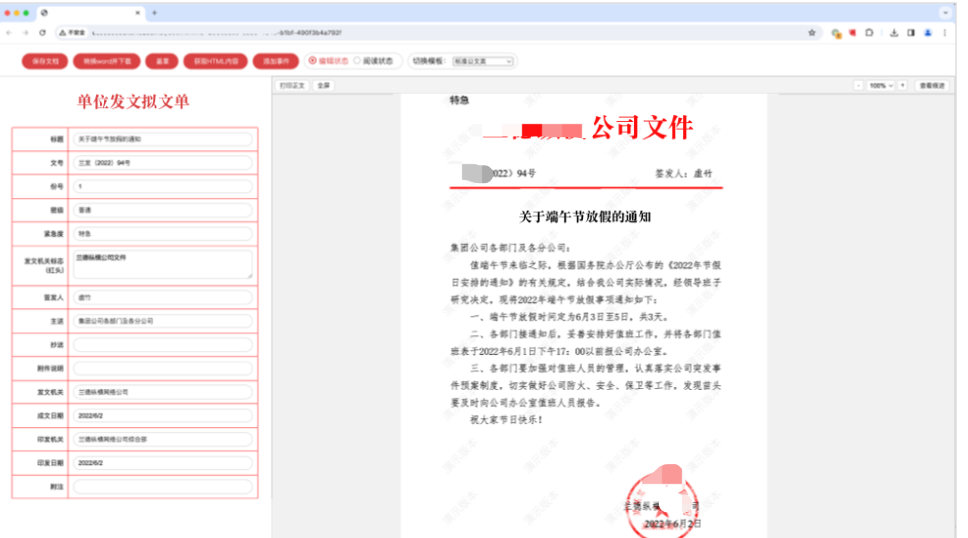Open the browser profile avatar
968x538 pixels.
tap(927, 33)
